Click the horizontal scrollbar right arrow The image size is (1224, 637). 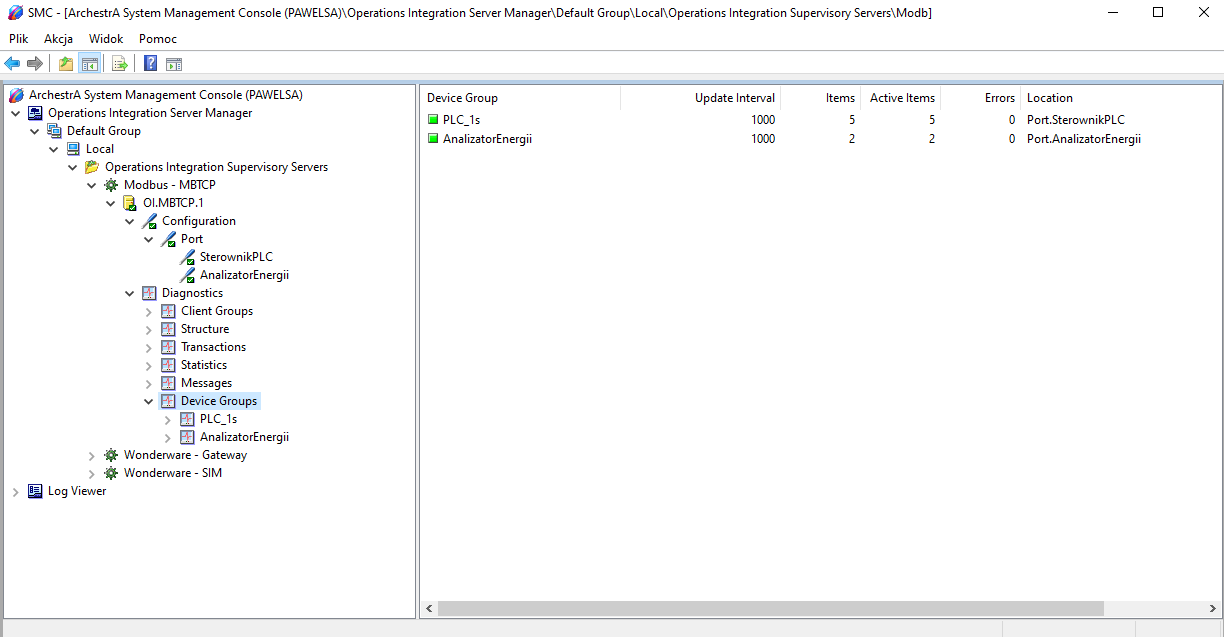[1212, 608]
